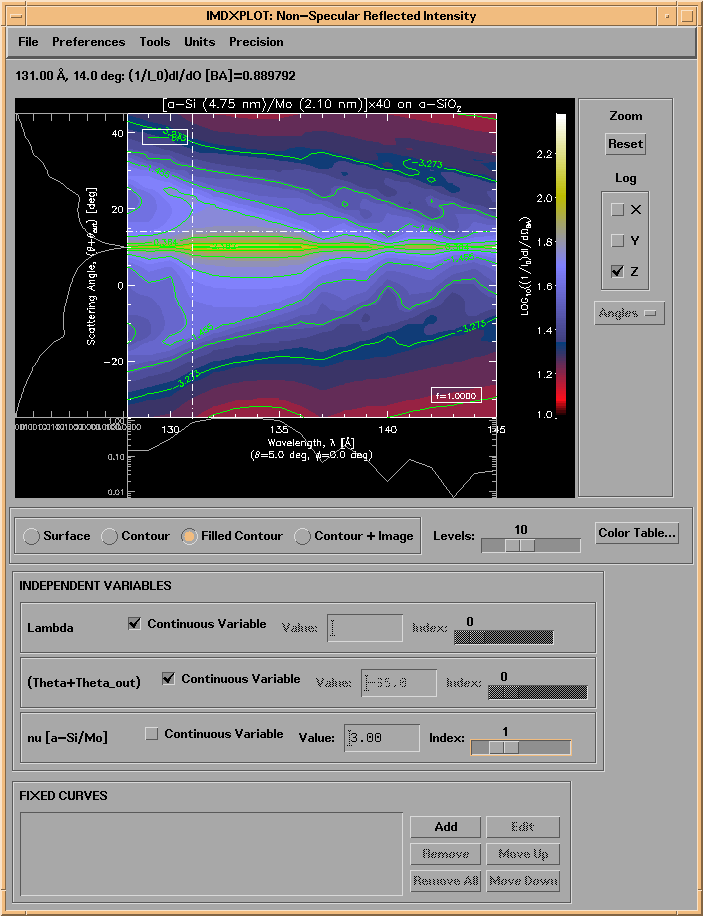Adjust the Lambda Index slider
Viewport: 703px width, 916px height.
pyautogui.click(x=504, y=637)
